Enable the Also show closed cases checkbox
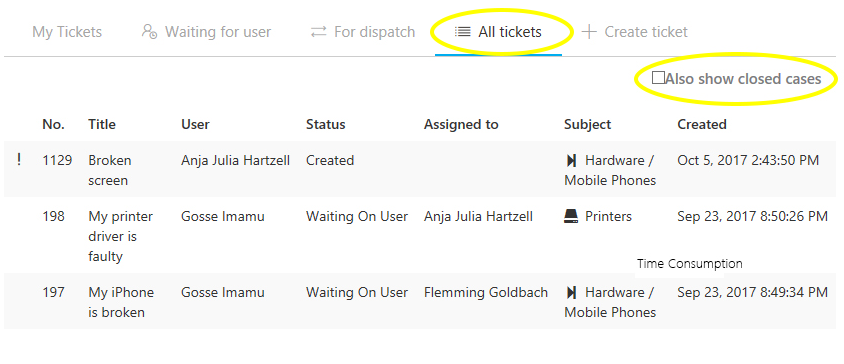 point(658,78)
